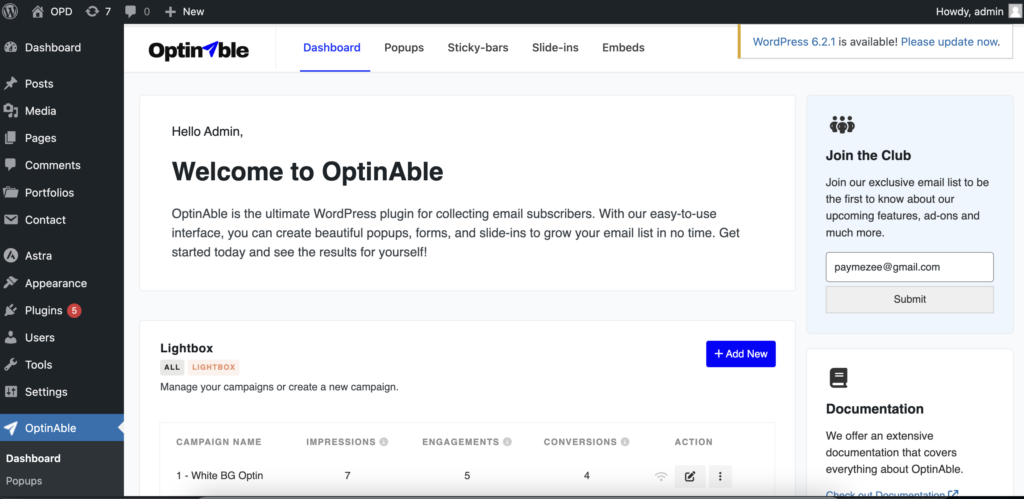Click the WordPress logo icon in admin bar
This screenshot has width=1024, height=499.
pos(10,11)
